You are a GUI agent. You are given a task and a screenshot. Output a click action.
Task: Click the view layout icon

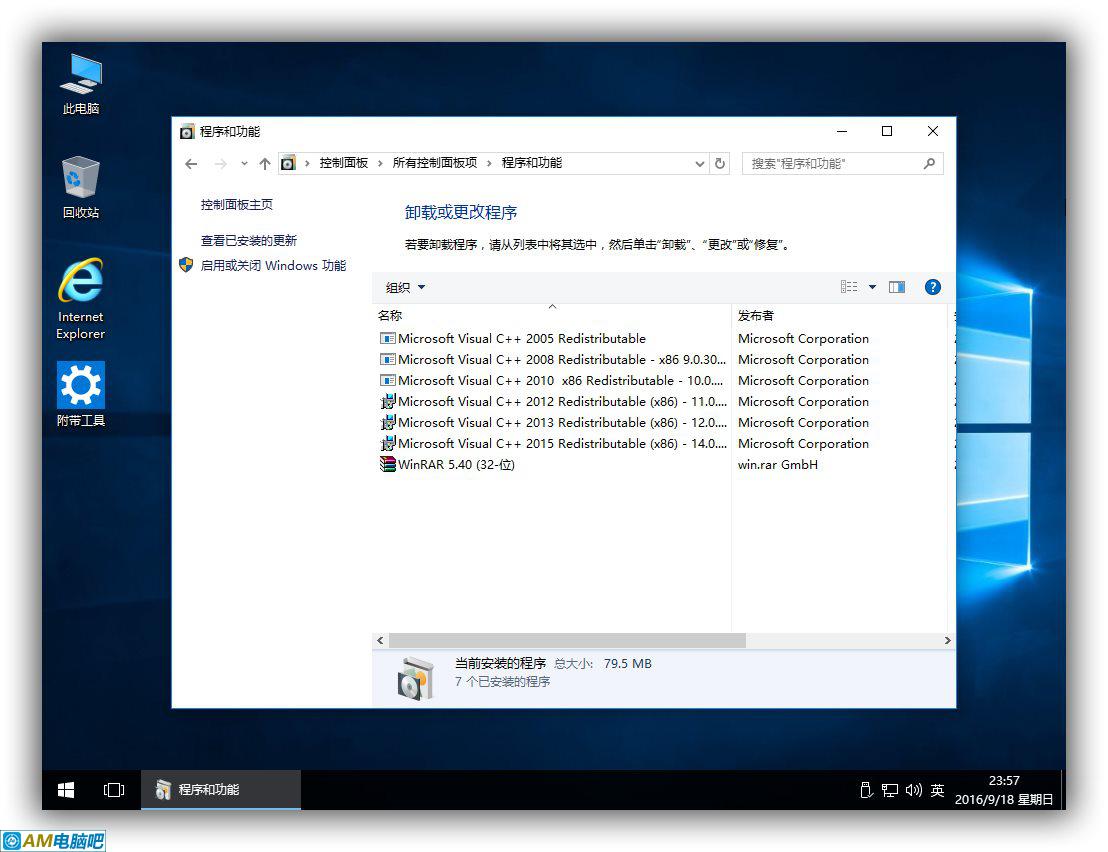(x=849, y=287)
